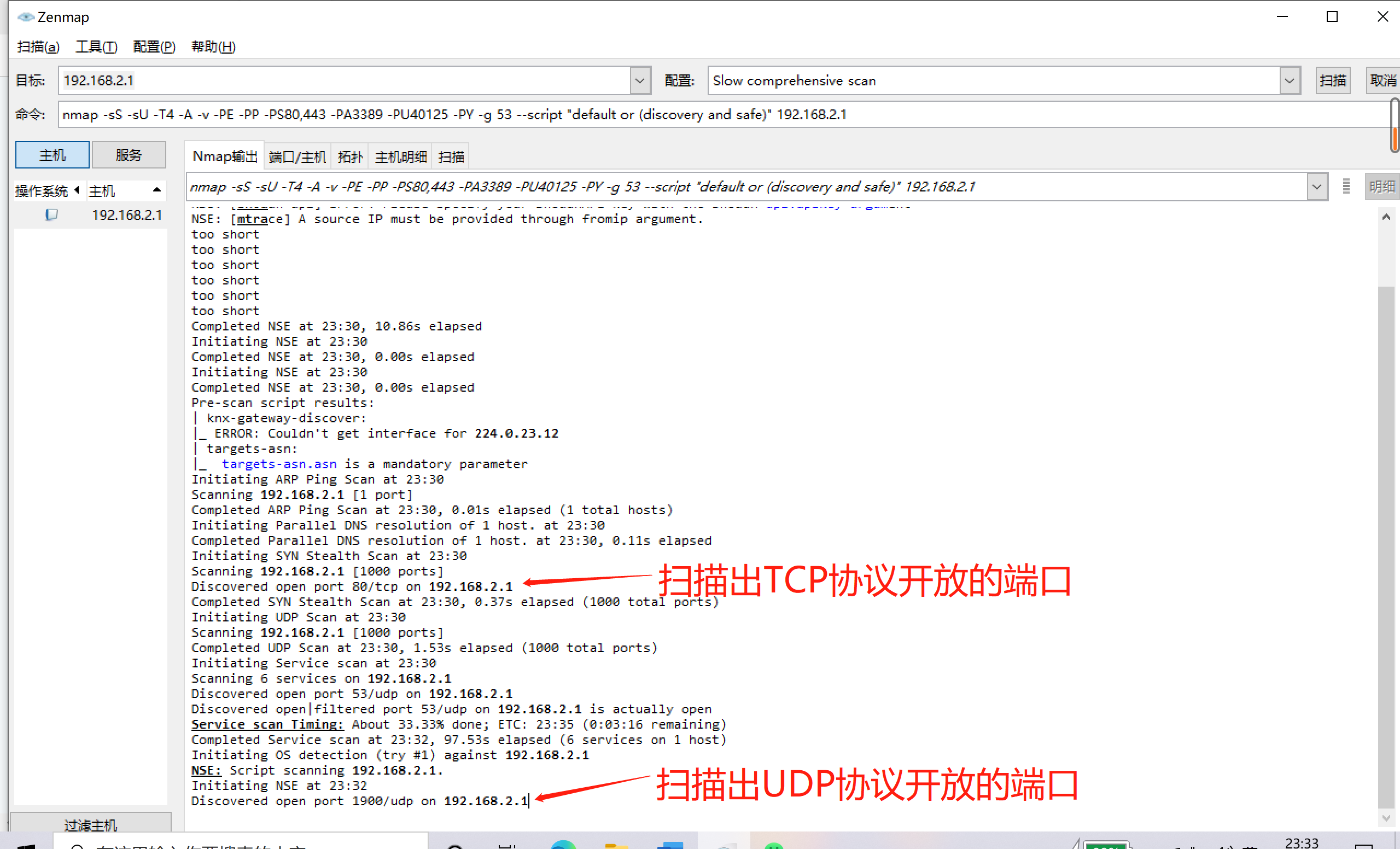Toggle the 主机 hosts view button
This screenshot has height=849, width=1400.
coord(52,155)
